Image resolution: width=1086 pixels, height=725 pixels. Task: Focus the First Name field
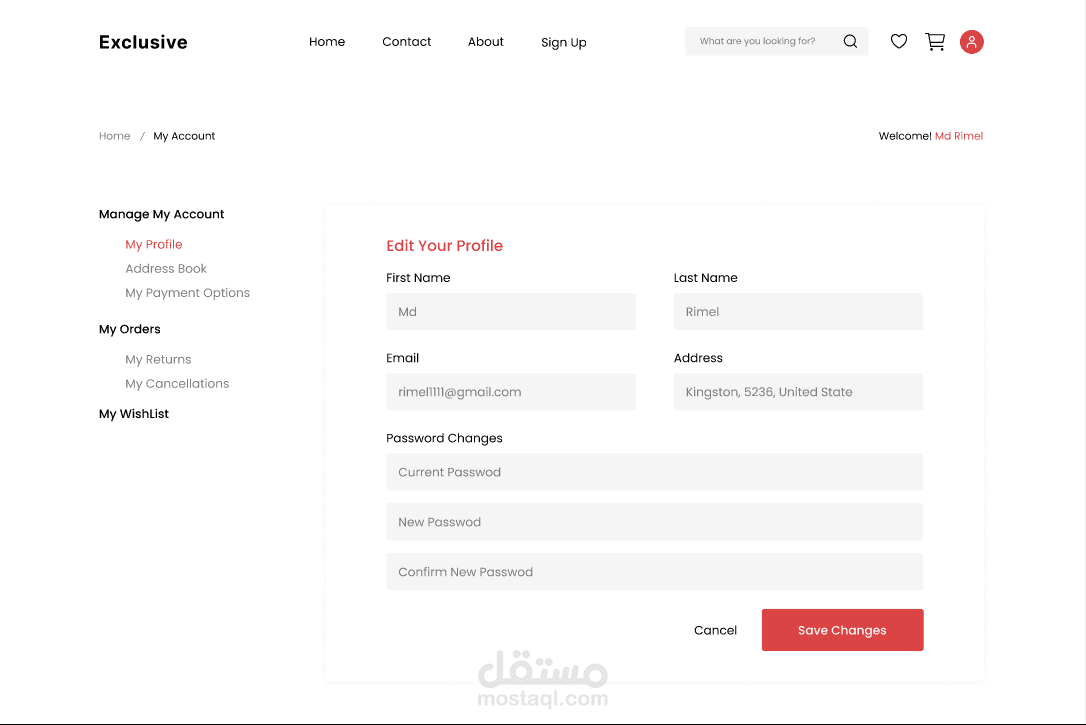(x=510, y=312)
